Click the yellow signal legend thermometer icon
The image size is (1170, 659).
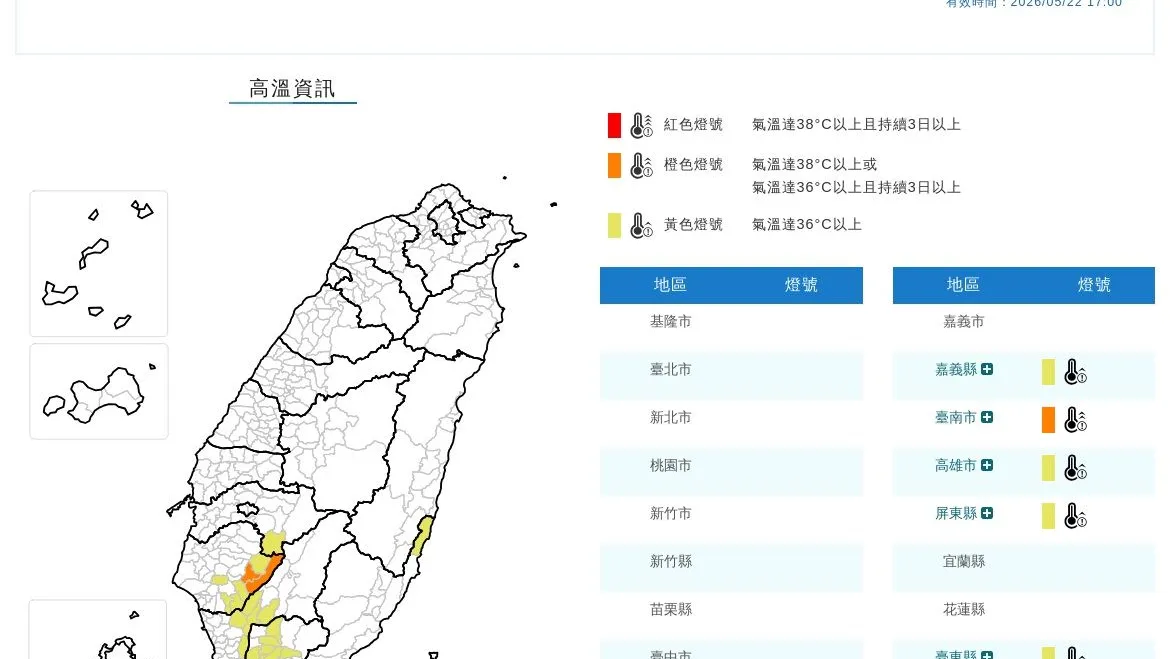pos(641,225)
